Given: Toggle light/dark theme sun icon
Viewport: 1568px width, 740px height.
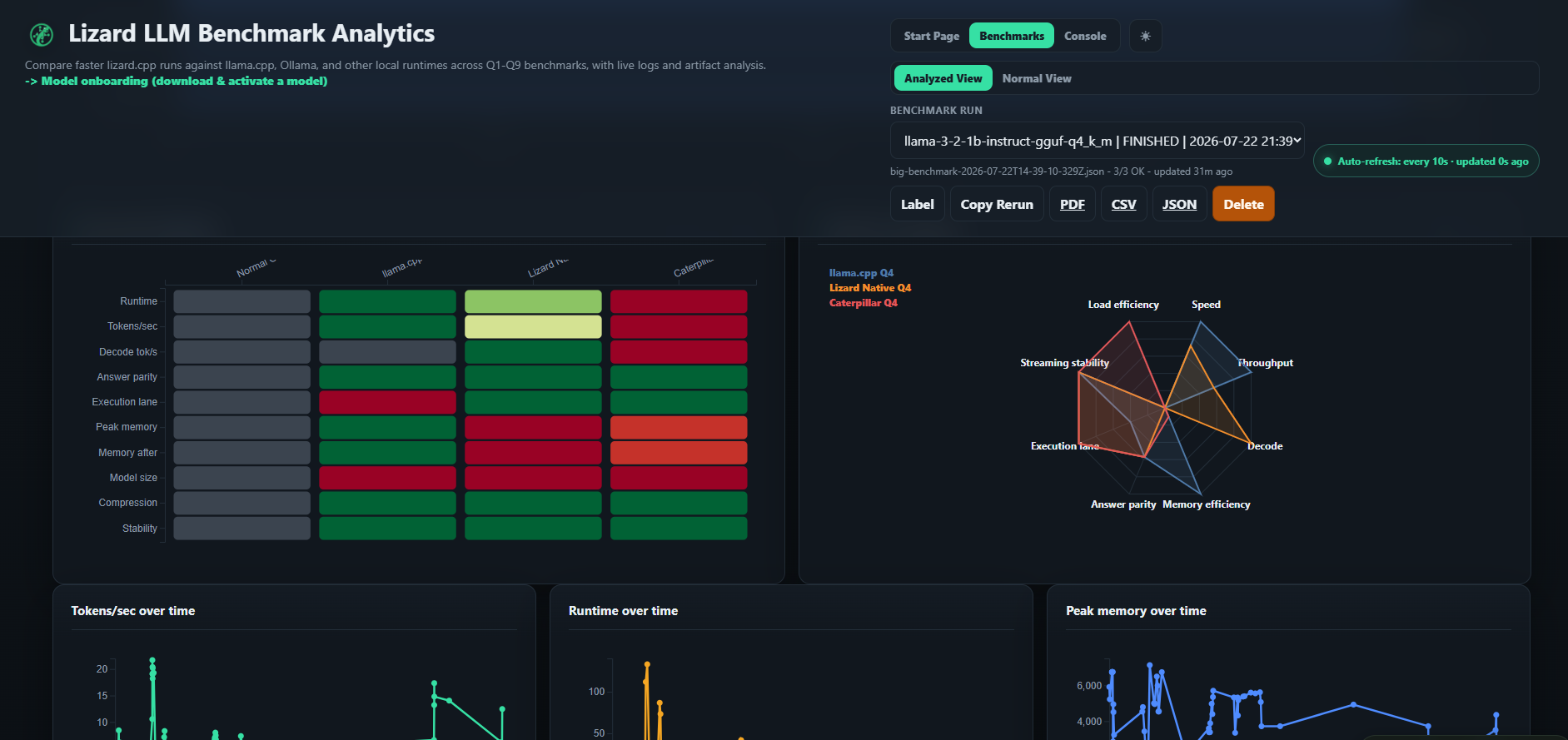Looking at the screenshot, I should point(1145,36).
